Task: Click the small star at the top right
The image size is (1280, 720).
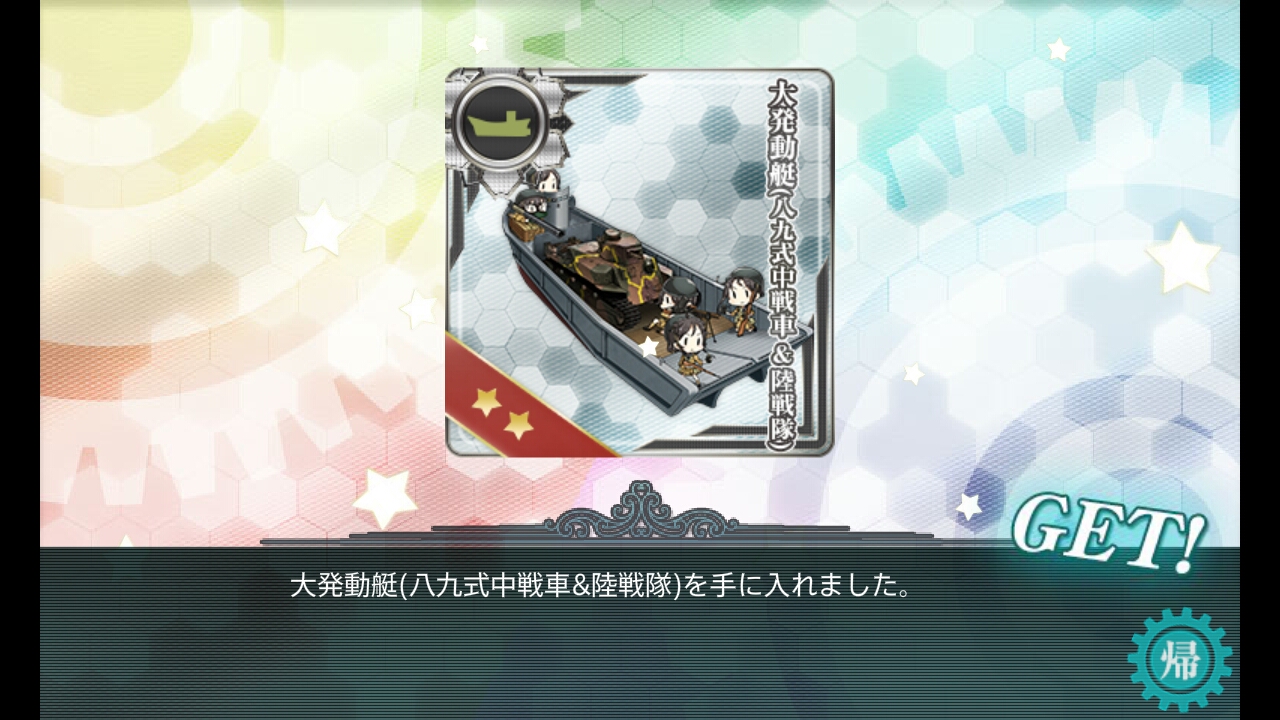Action: coord(1058,48)
